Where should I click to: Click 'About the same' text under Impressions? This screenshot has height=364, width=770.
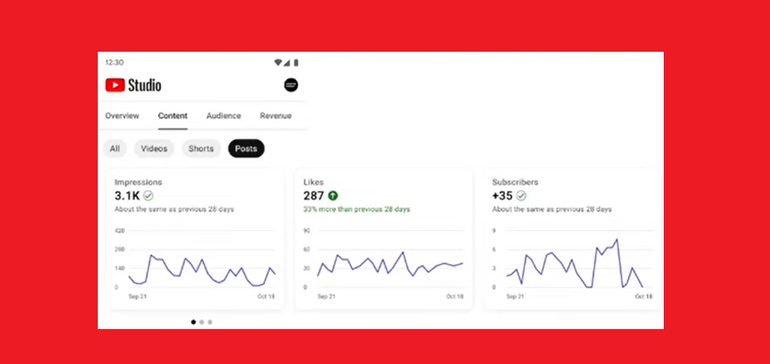174,209
